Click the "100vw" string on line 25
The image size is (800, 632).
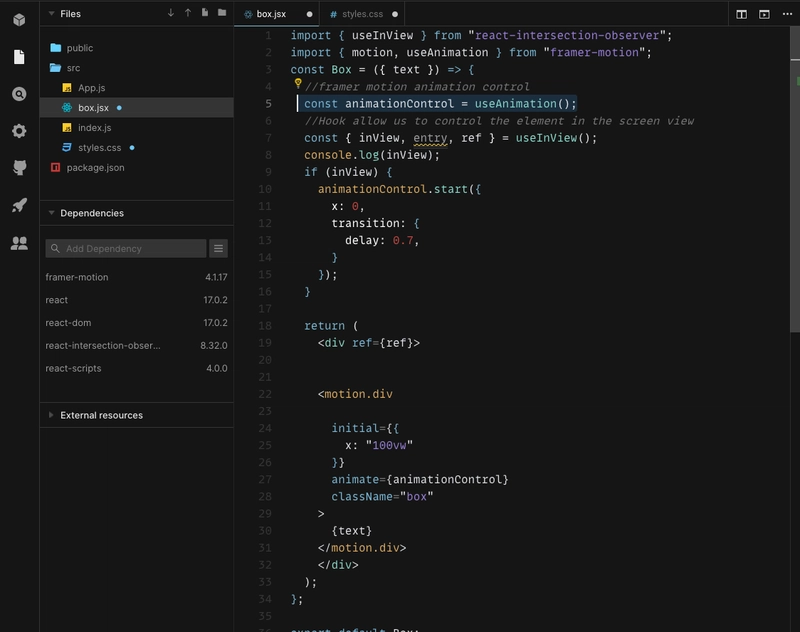(389, 445)
